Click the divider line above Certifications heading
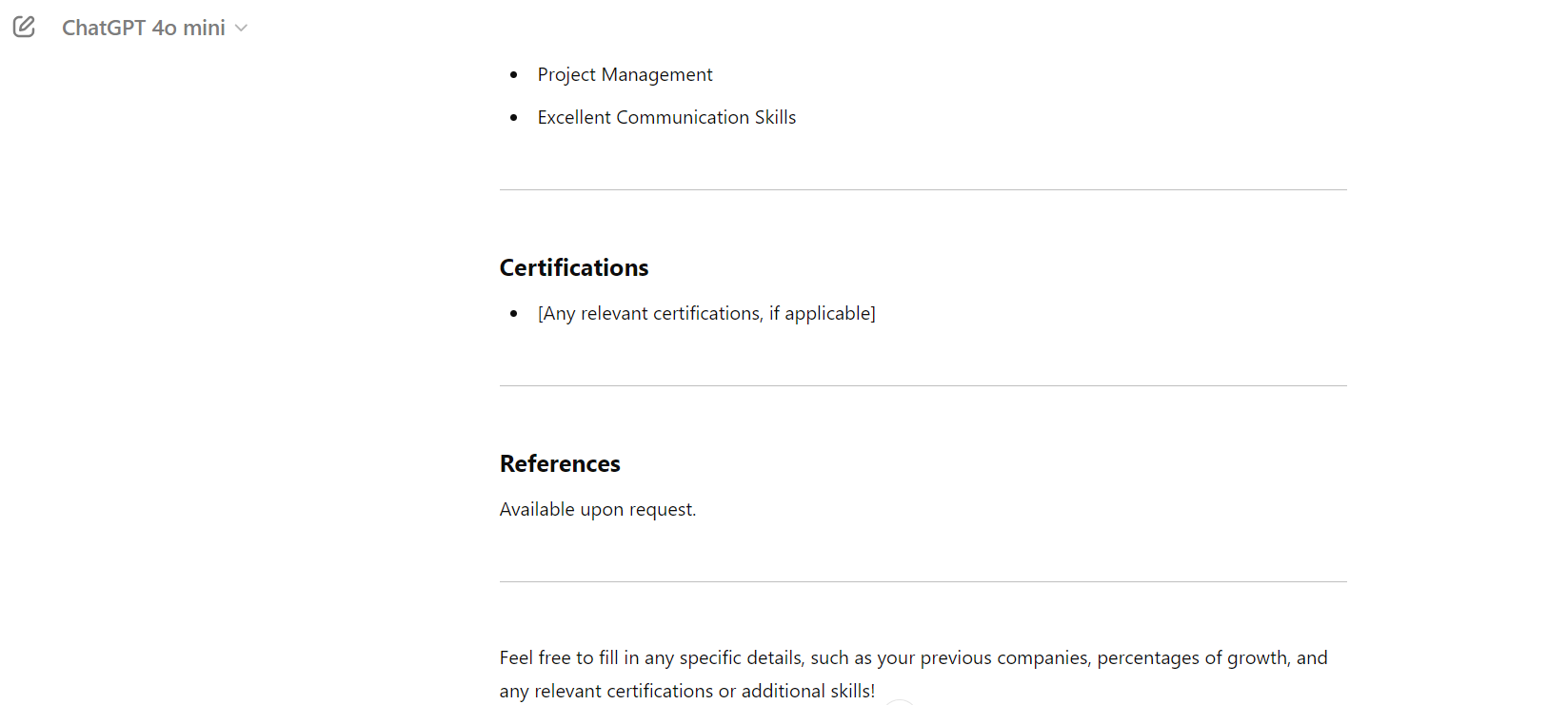This screenshot has width=1568, height=705. click(x=923, y=187)
